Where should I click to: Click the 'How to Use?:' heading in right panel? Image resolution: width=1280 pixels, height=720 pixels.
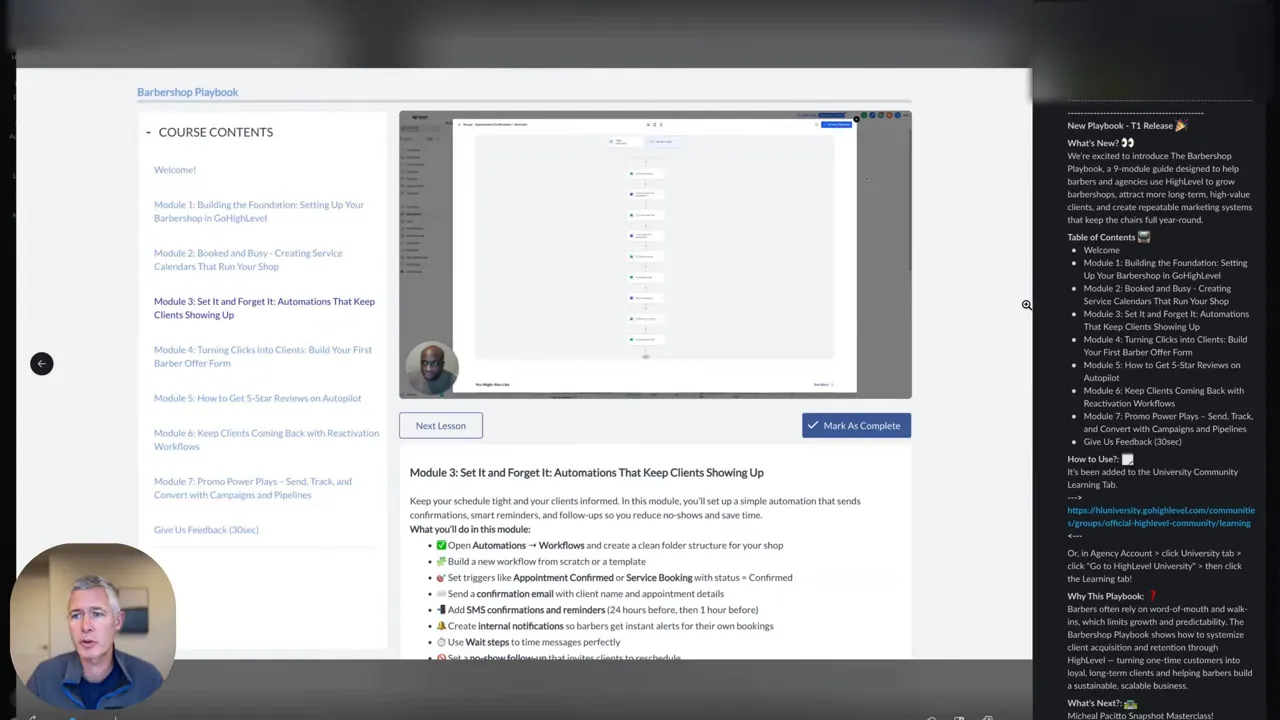pos(1100,460)
